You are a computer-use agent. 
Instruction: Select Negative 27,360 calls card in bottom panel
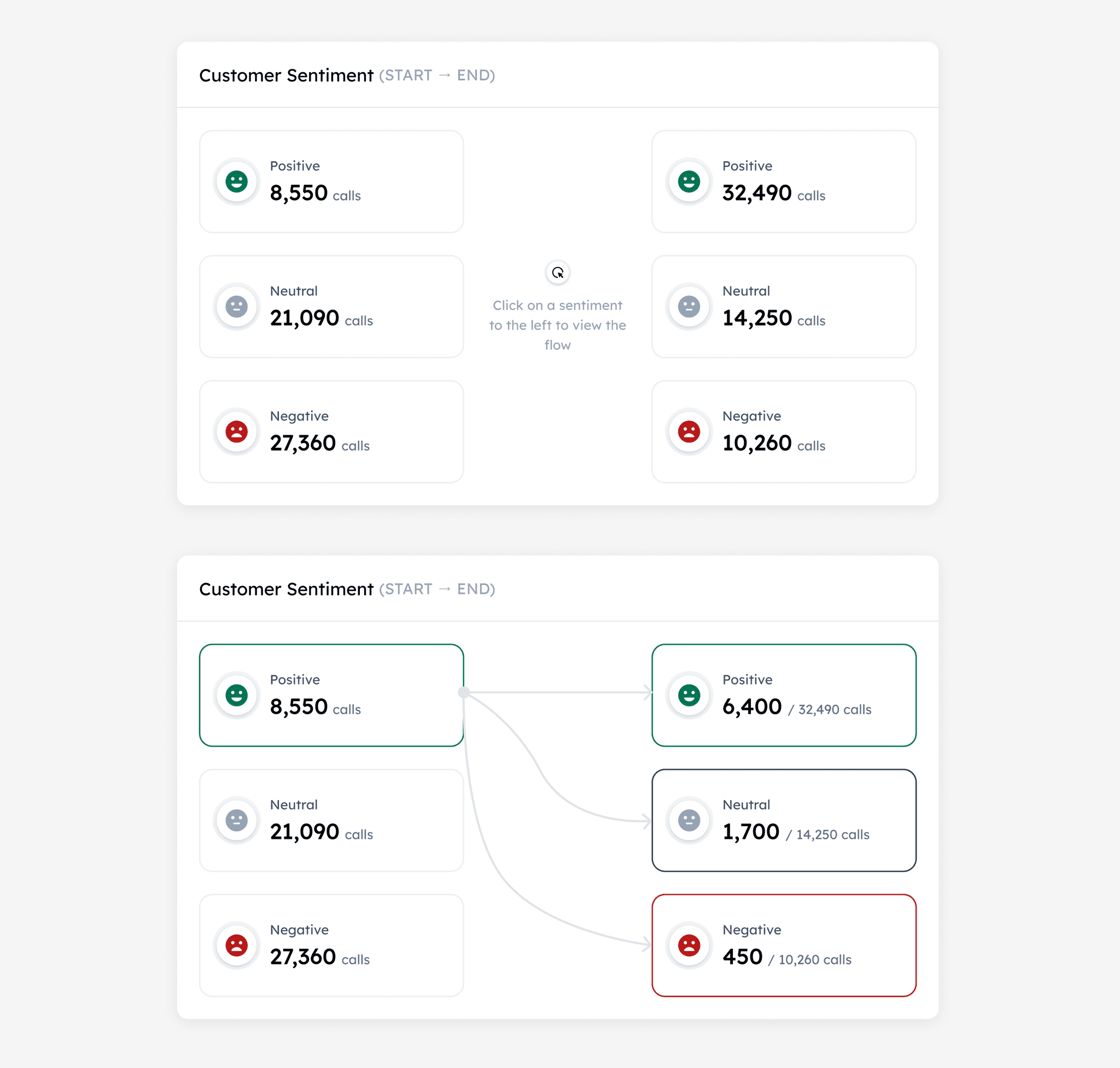pyautogui.click(x=331, y=945)
